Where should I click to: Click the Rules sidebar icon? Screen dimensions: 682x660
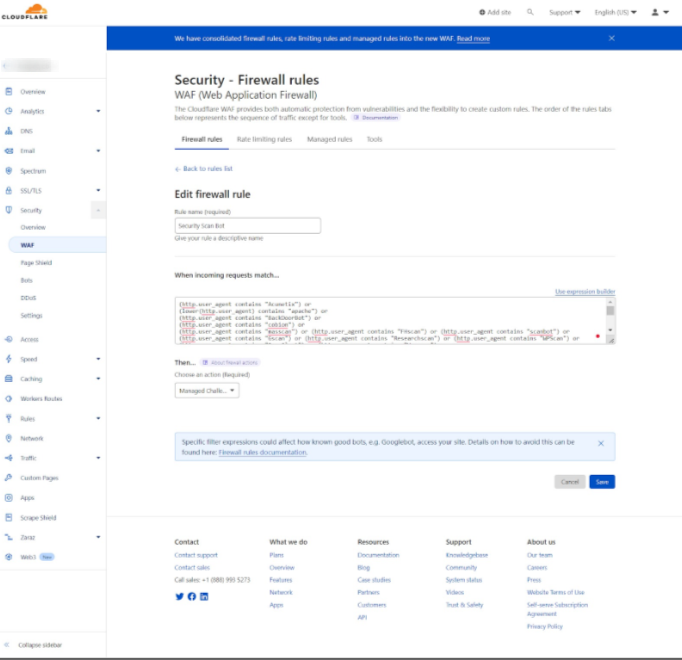pos(9,419)
